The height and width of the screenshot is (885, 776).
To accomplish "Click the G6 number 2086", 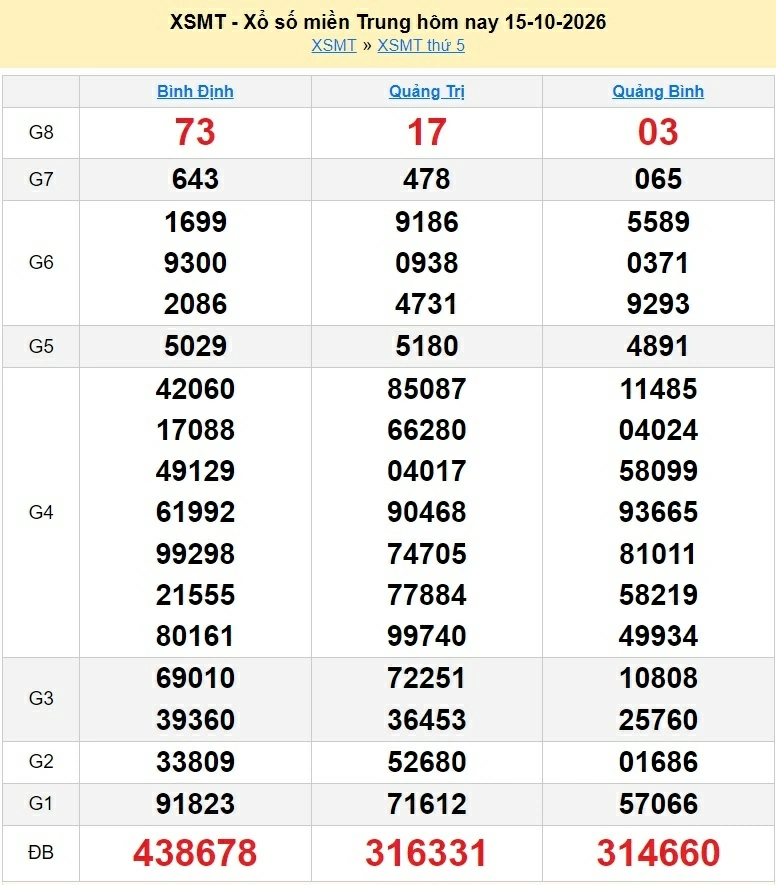I will 195,304.
